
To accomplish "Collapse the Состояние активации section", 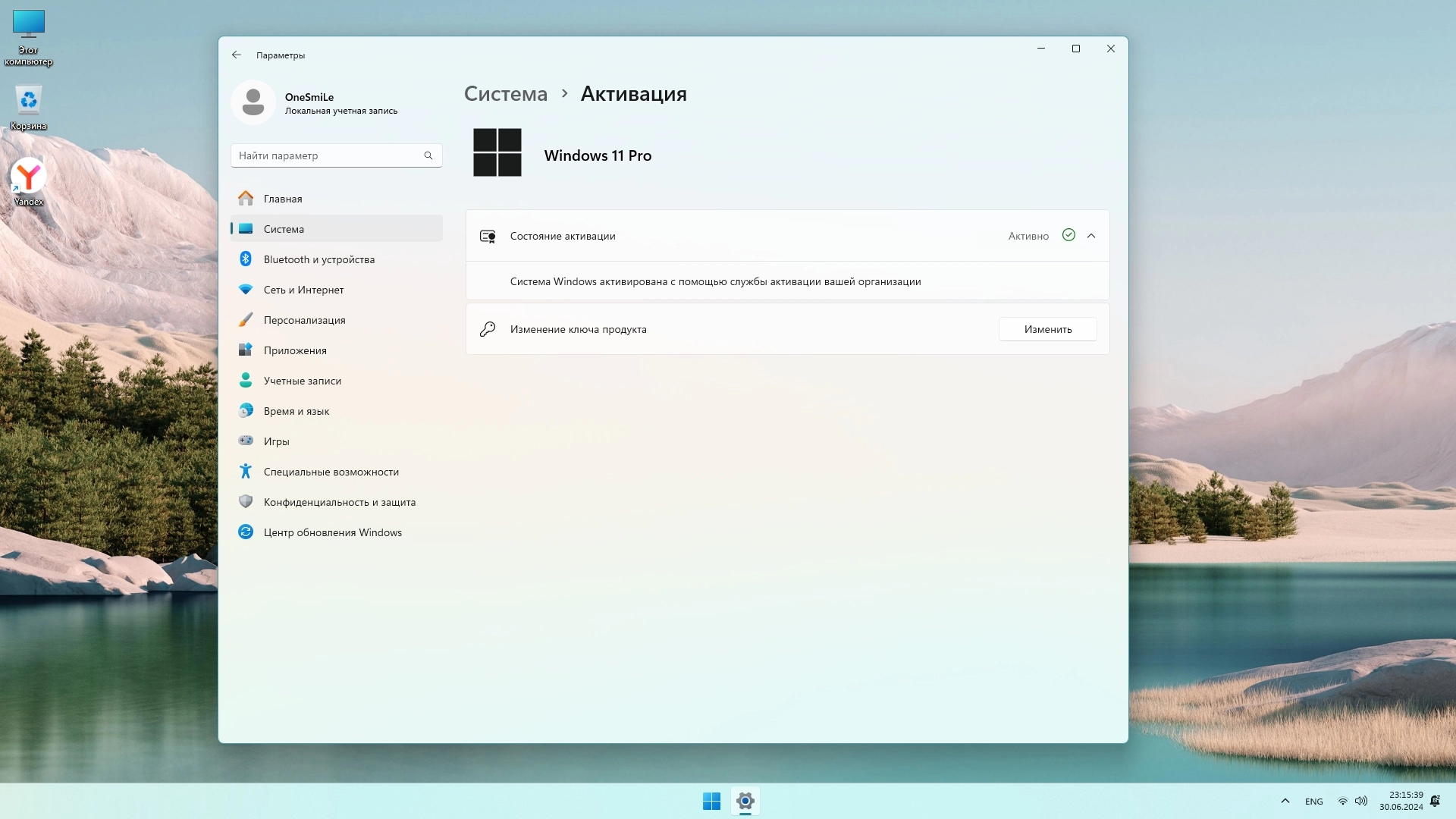I will pyautogui.click(x=1091, y=236).
